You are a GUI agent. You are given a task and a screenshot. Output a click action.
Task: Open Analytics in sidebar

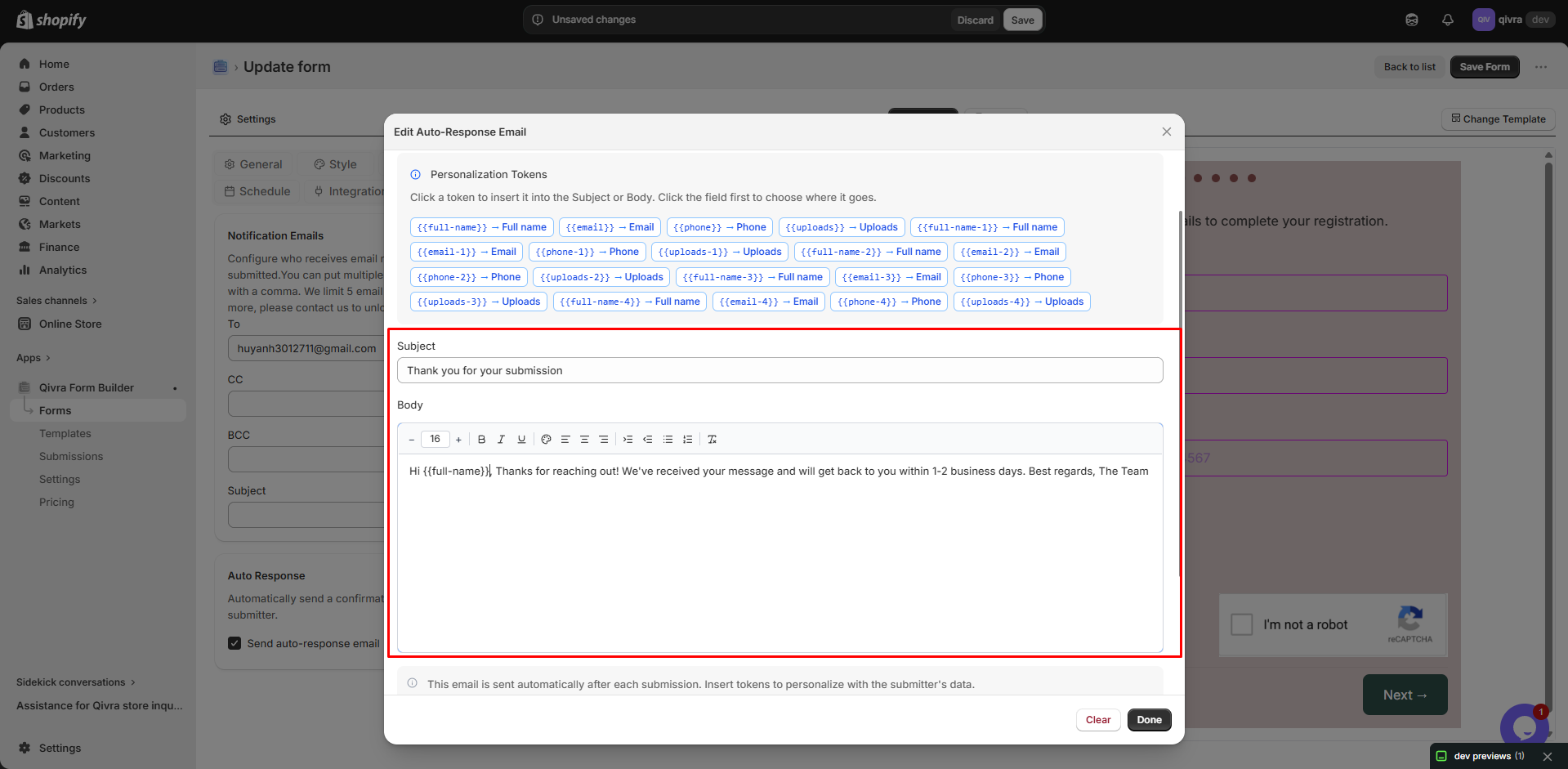63,270
